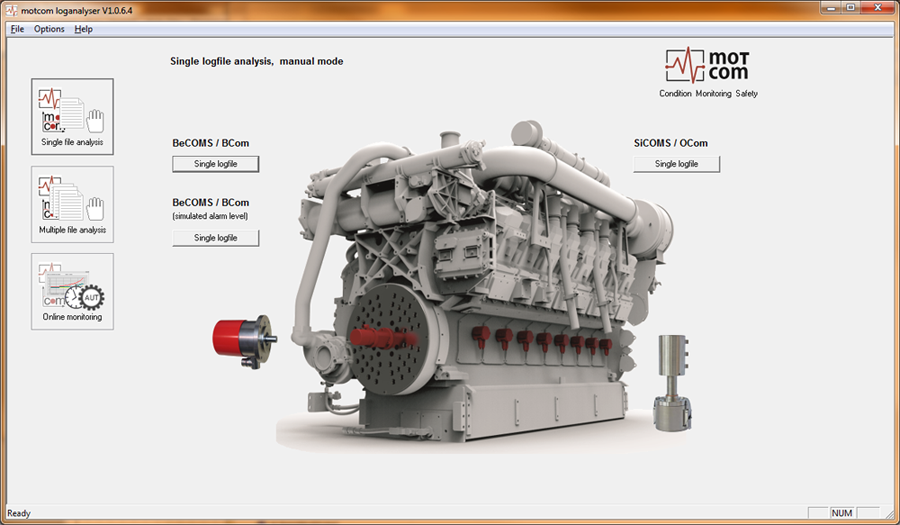
Task: Maximize the loganalyser window
Action: pos(850,8)
